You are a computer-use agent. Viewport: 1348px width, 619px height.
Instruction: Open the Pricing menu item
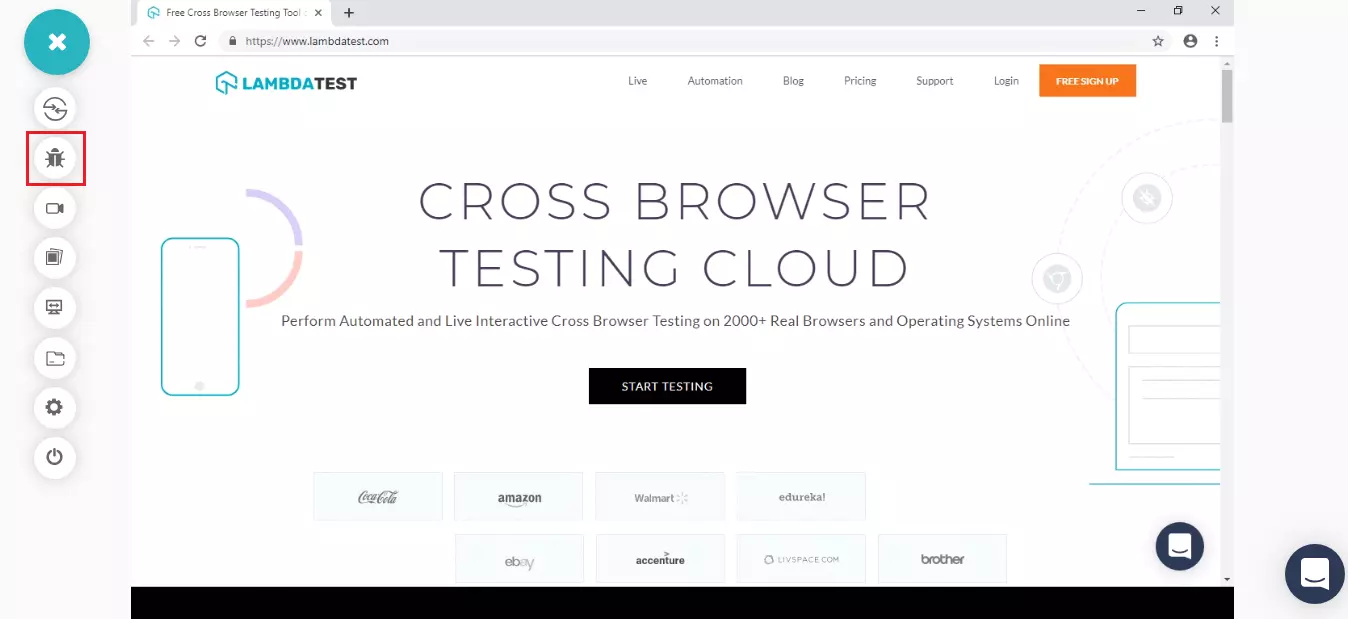point(859,81)
